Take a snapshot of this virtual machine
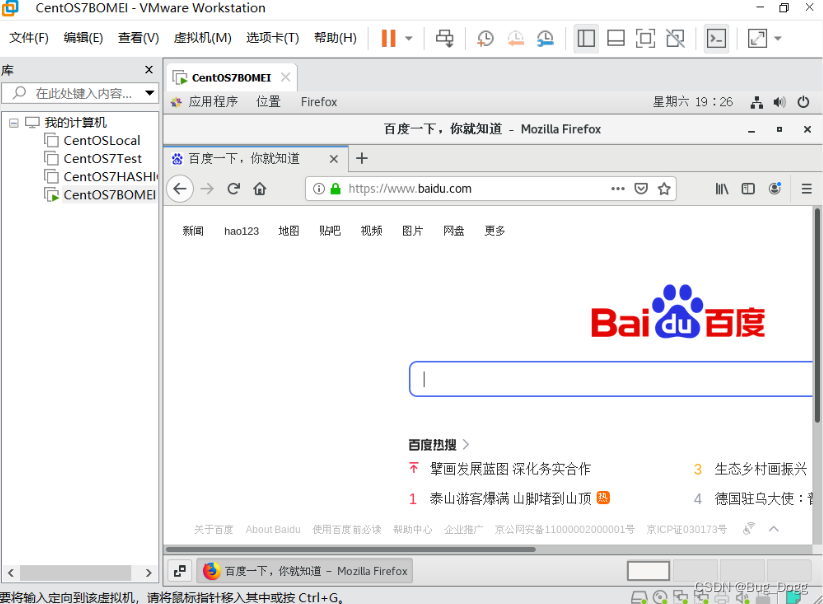The image size is (823, 604). pyautogui.click(x=485, y=38)
